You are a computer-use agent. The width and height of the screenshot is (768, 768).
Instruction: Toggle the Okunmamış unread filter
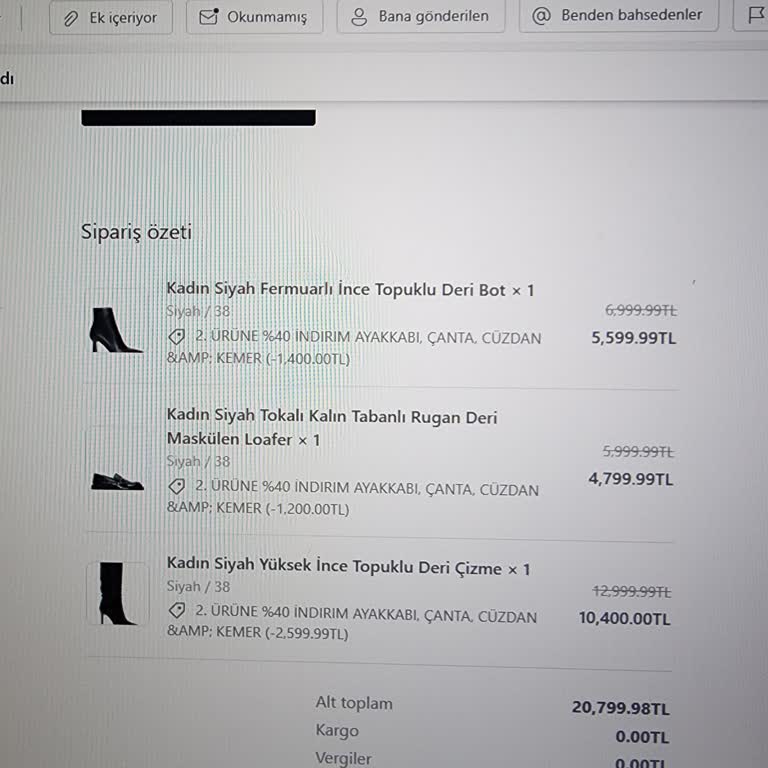(x=254, y=17)
